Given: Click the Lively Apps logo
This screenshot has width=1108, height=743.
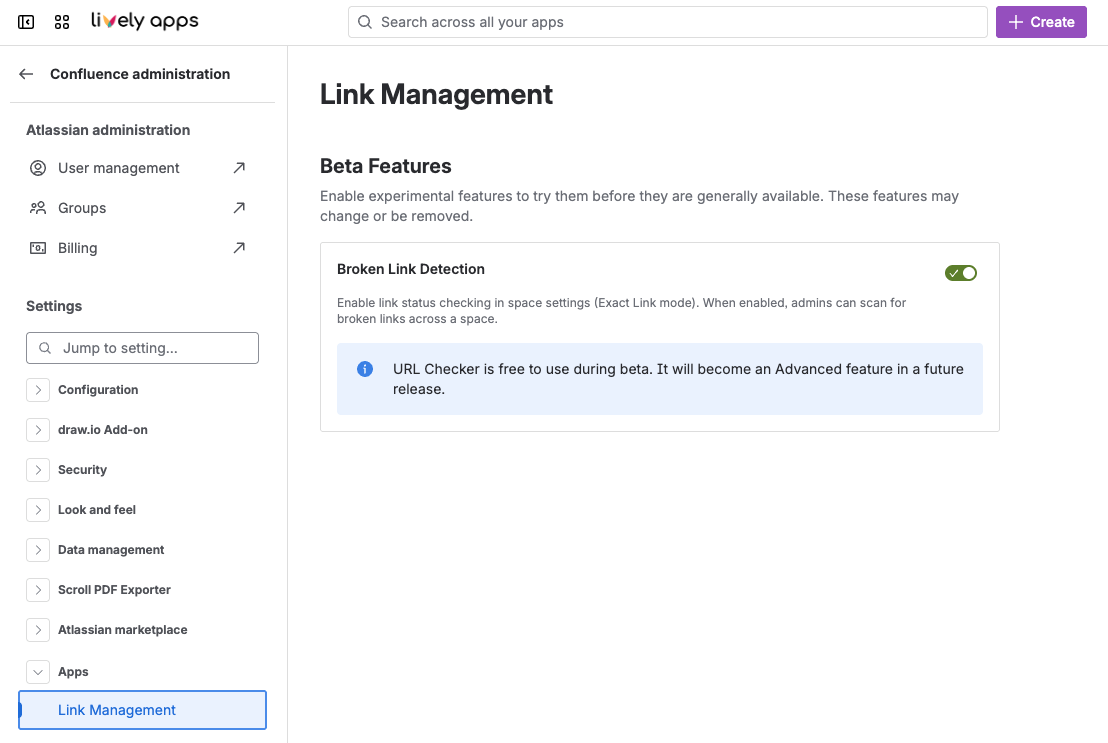Looking at the screenshot, I should coord(144,21).
